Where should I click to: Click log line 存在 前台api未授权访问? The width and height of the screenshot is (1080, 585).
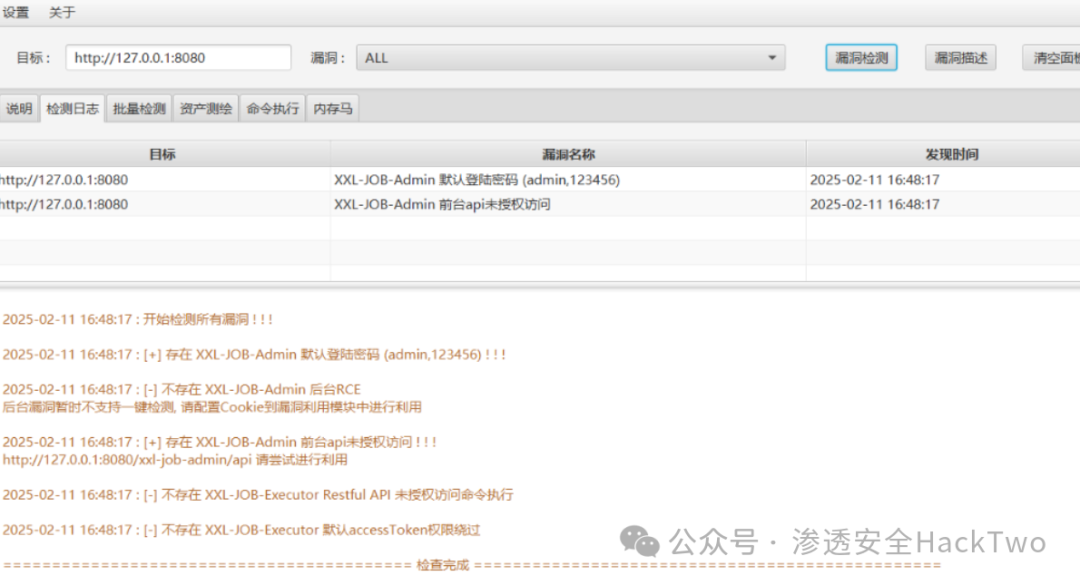coord(220,442)
